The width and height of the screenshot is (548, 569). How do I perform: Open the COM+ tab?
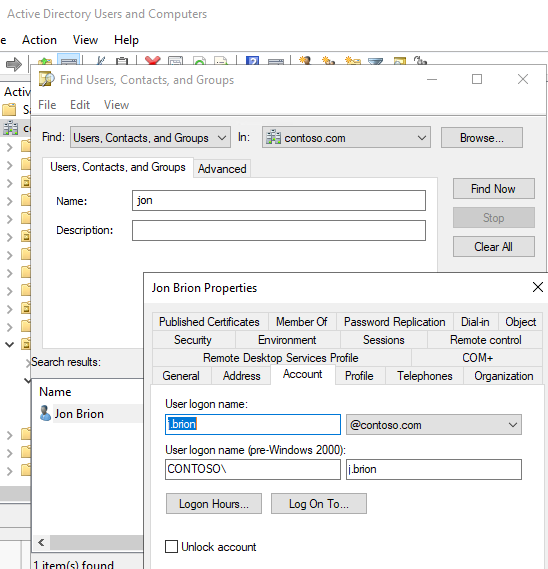pos(477,358)
